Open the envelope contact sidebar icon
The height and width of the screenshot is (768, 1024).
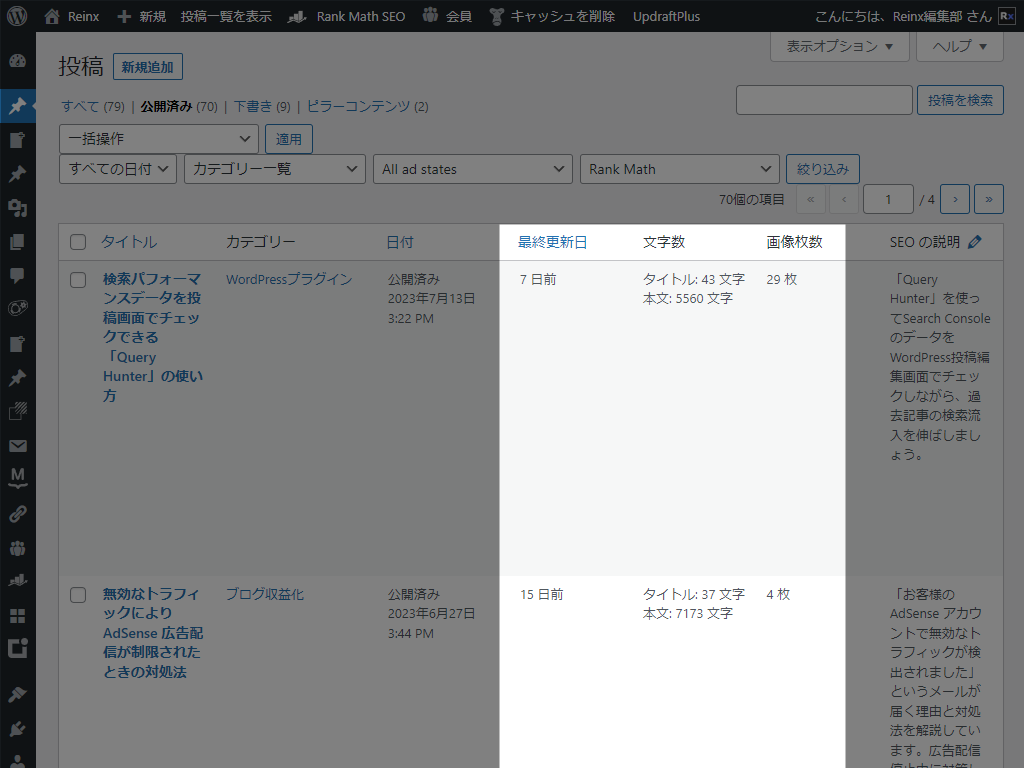18,446
